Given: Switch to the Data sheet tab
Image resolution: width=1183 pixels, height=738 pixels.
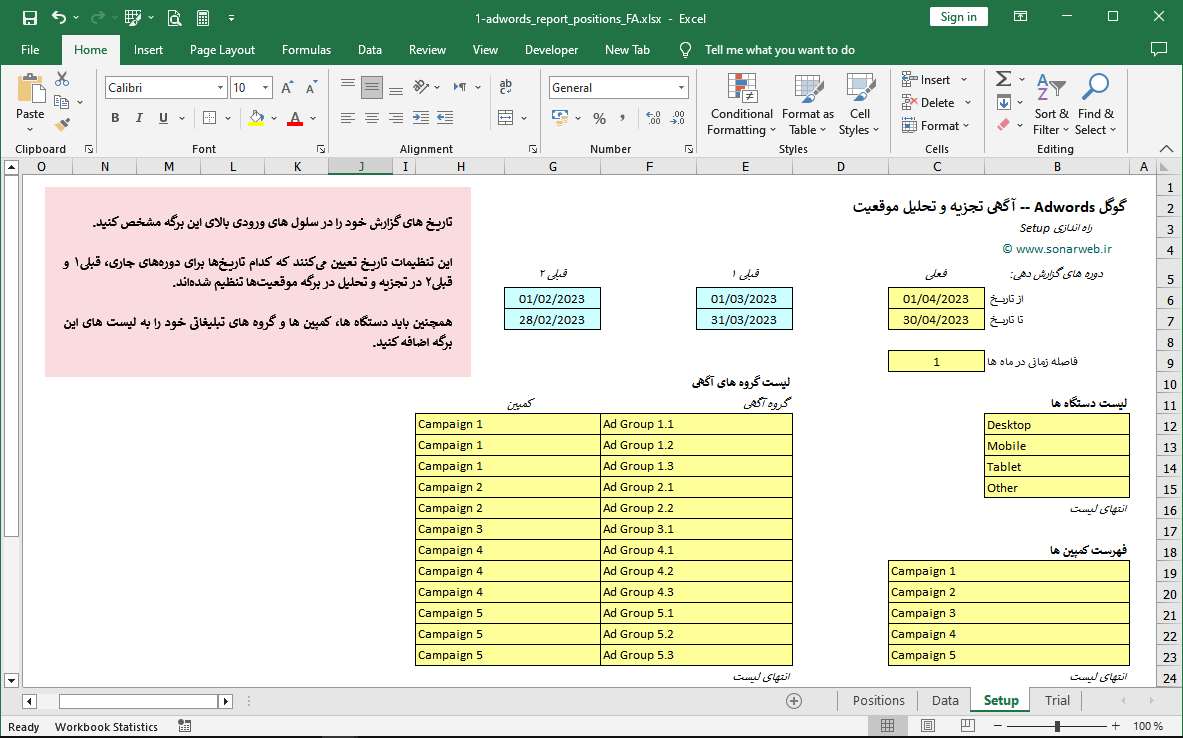Looking at the screenshot, I should [x=945, y=700].
